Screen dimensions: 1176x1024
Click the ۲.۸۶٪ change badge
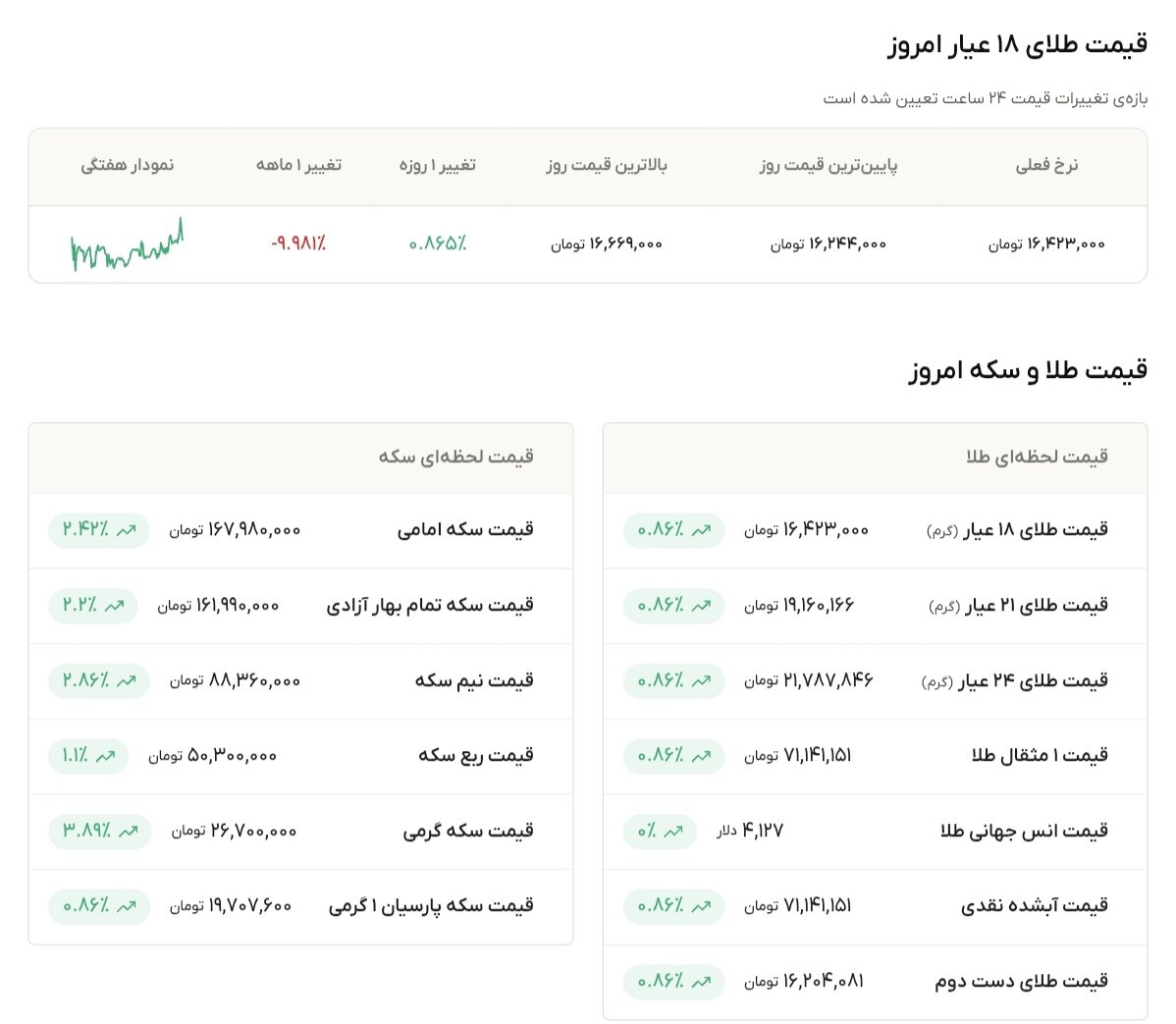pos(99,681)
